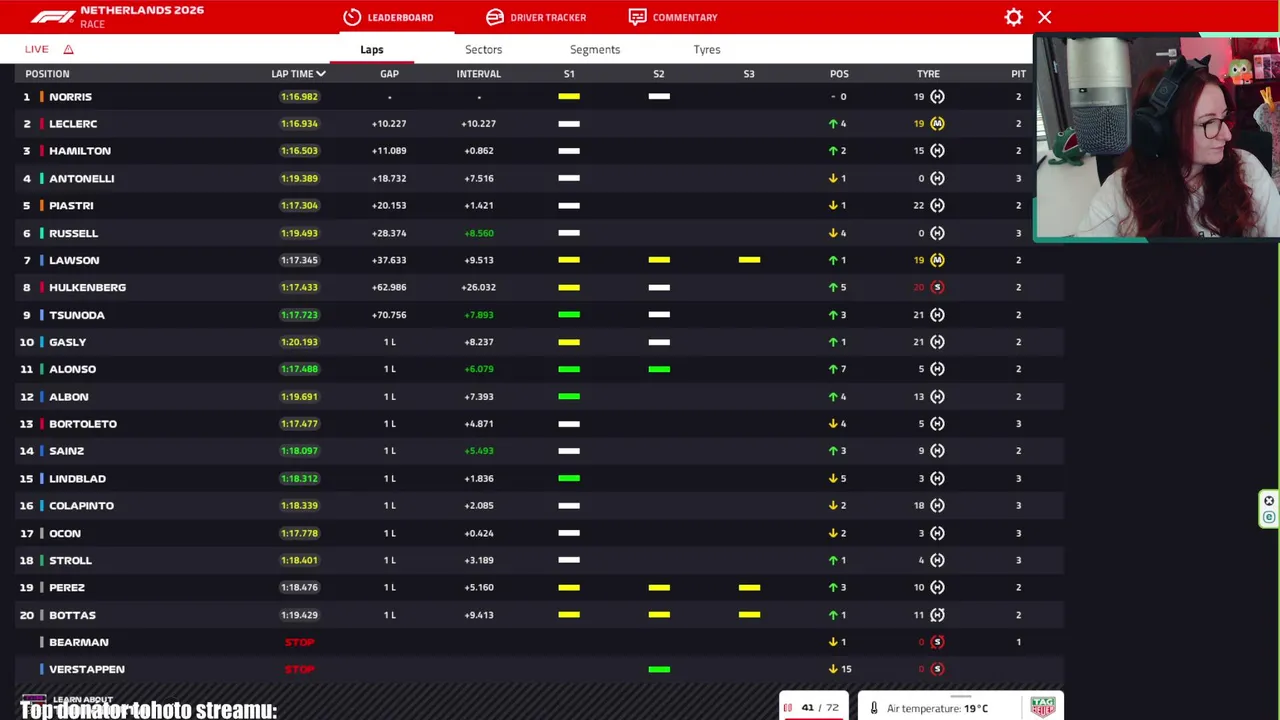This screenshot has height=720, width=1280.
Task: Click Tsunoda's tyre compound icon
Action: point(937,315)
